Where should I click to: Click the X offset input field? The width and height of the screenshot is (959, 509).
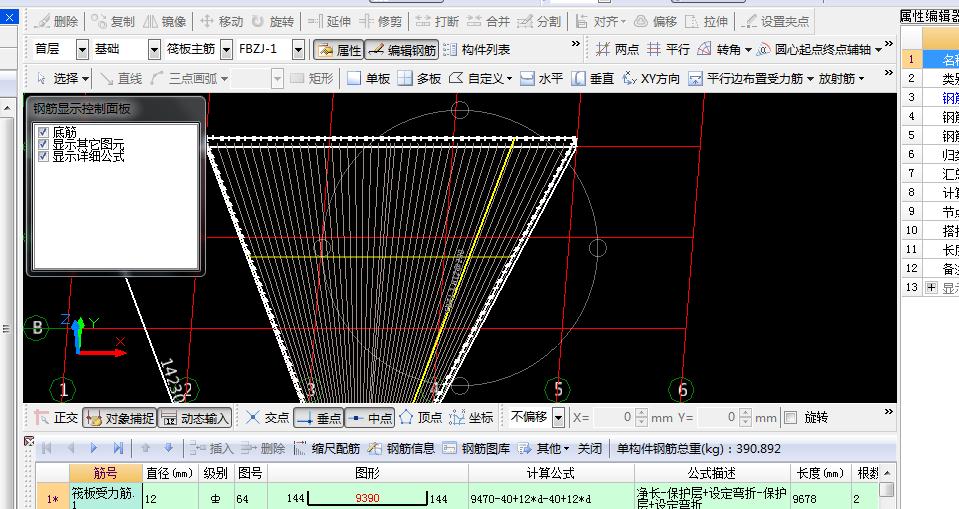click(x=615, y=417)
